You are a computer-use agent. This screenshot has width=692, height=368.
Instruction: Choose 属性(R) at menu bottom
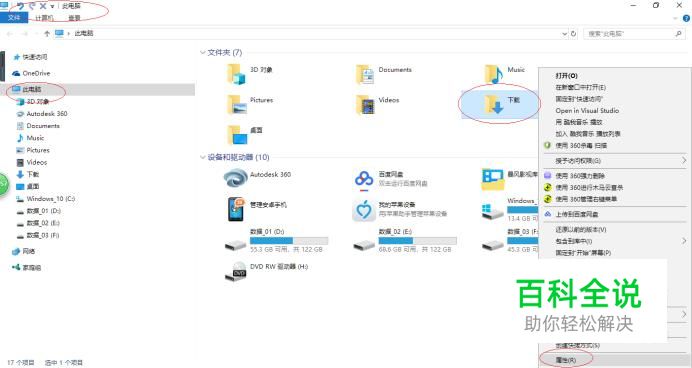[x=565, y=360]
